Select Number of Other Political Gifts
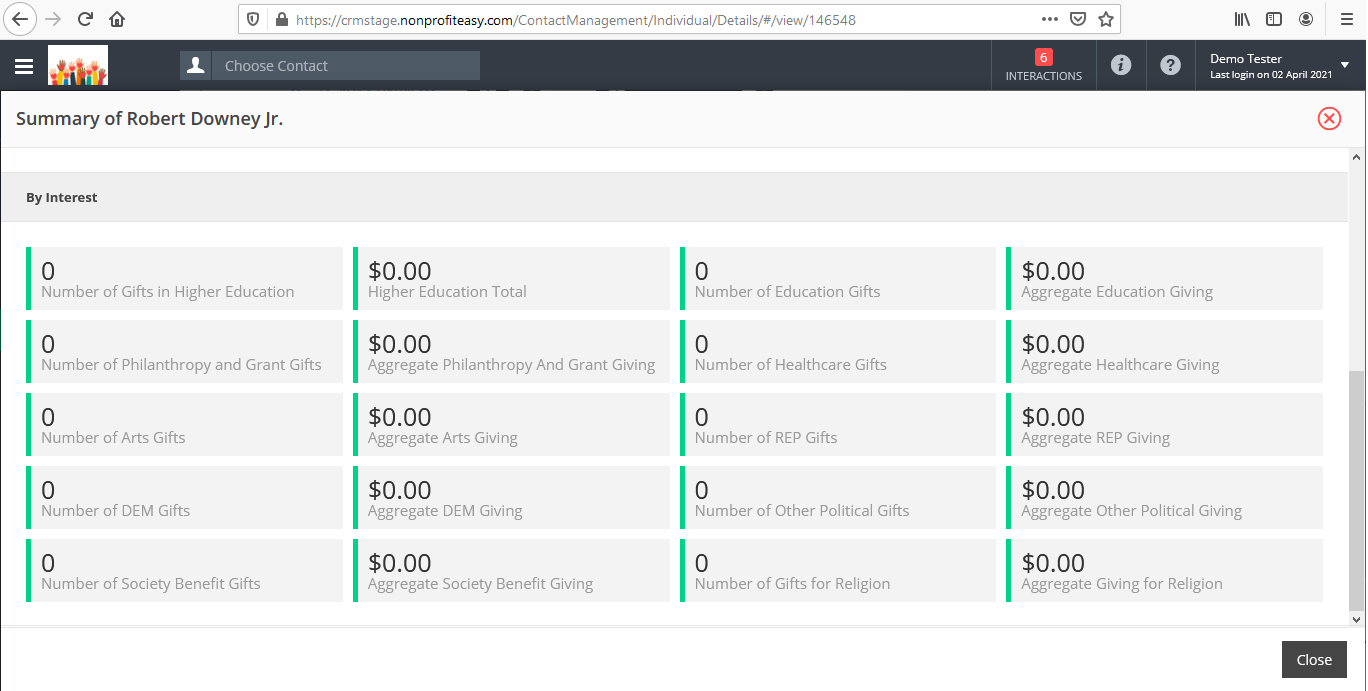Image resolution: width=1368 pixels, height=691 pixels. [x=838, y=498]
